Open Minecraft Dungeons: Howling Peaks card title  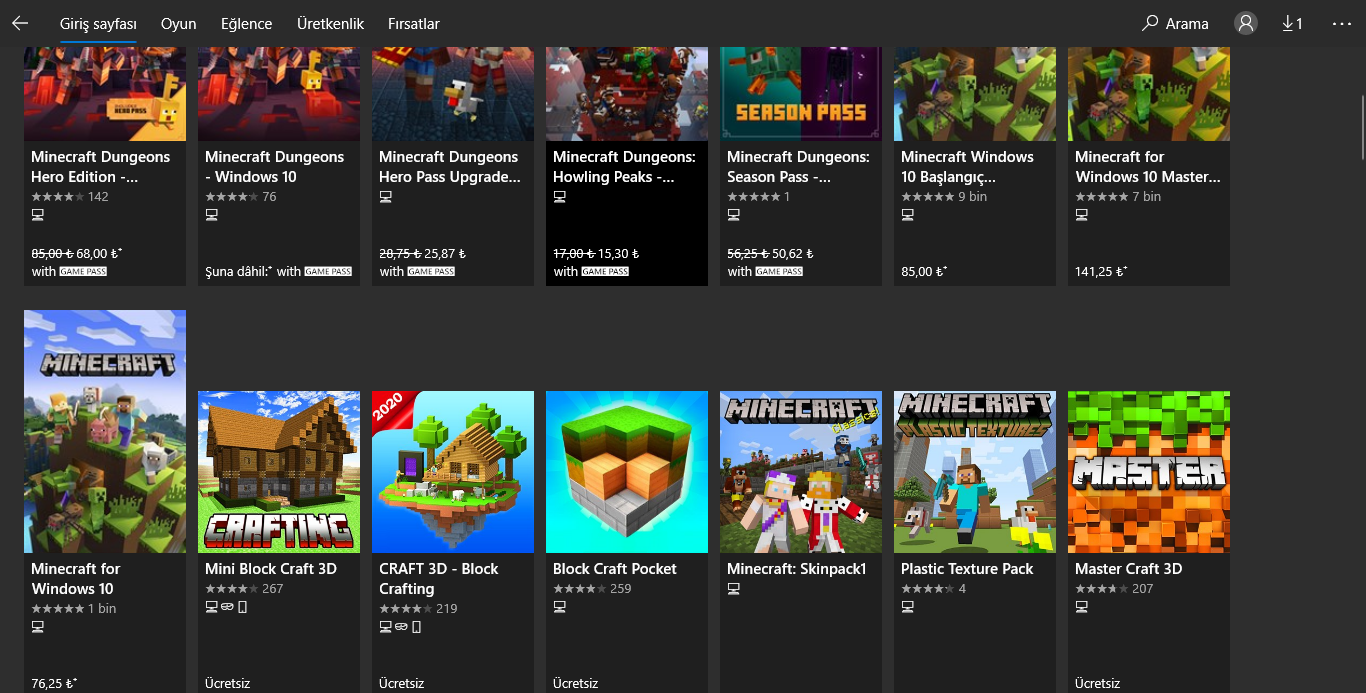(624, 166)
